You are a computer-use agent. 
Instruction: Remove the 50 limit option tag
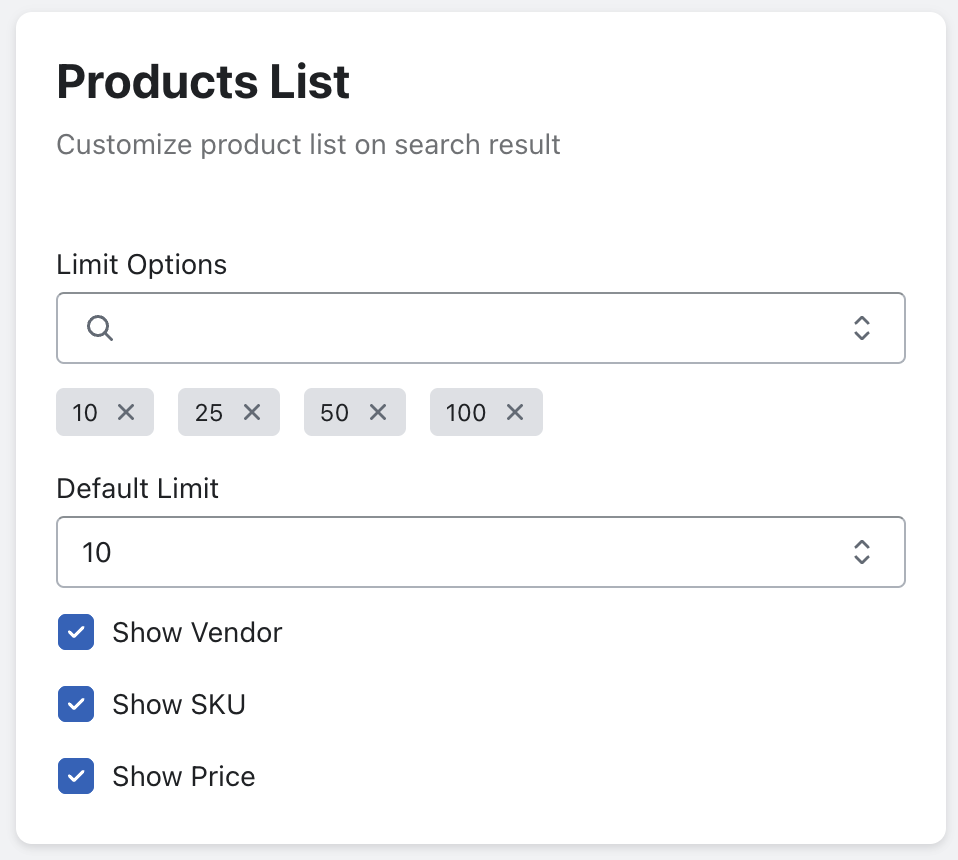point(378,412)
